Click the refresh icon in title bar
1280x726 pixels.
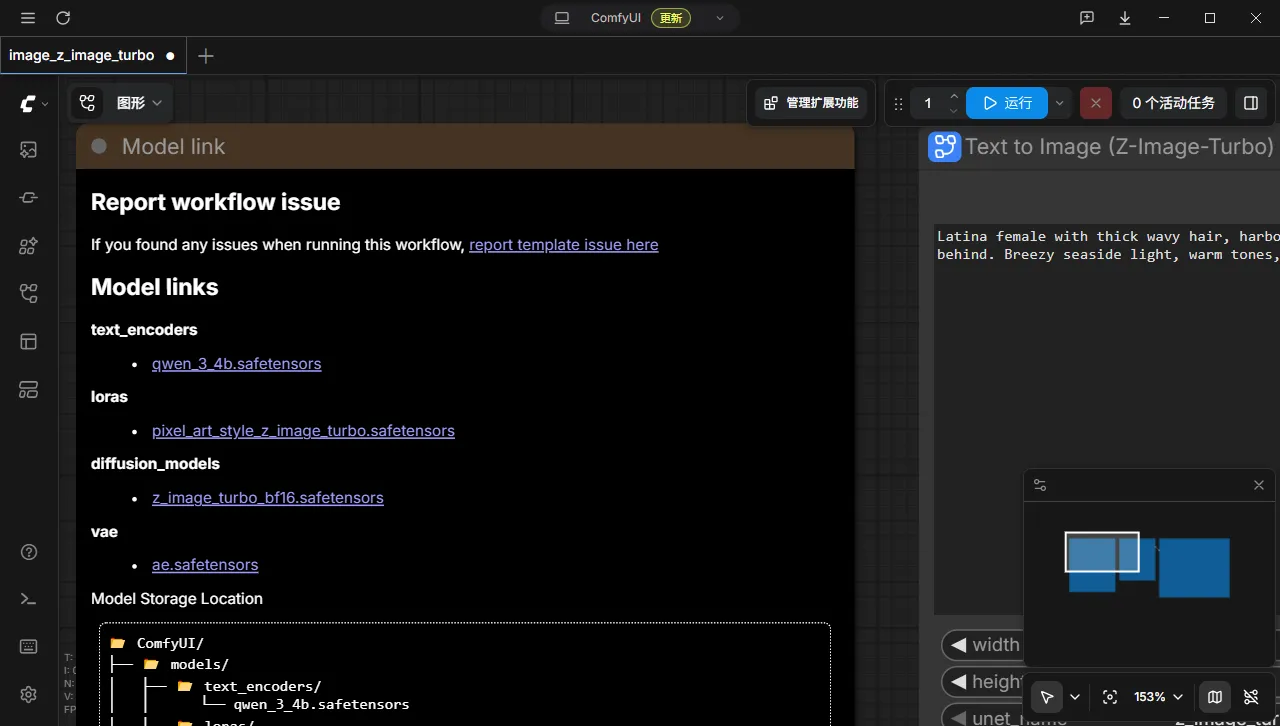tap(63, 18)
